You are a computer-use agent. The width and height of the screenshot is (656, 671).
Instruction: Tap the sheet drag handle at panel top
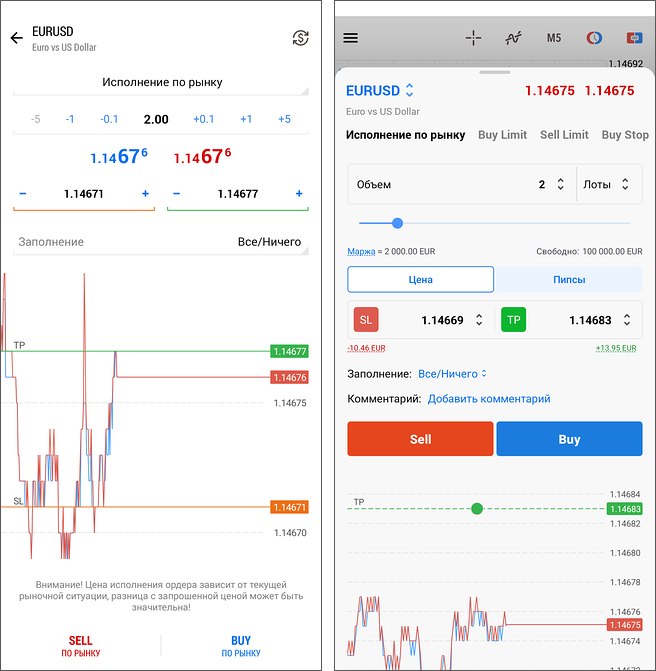pos(495,72)
